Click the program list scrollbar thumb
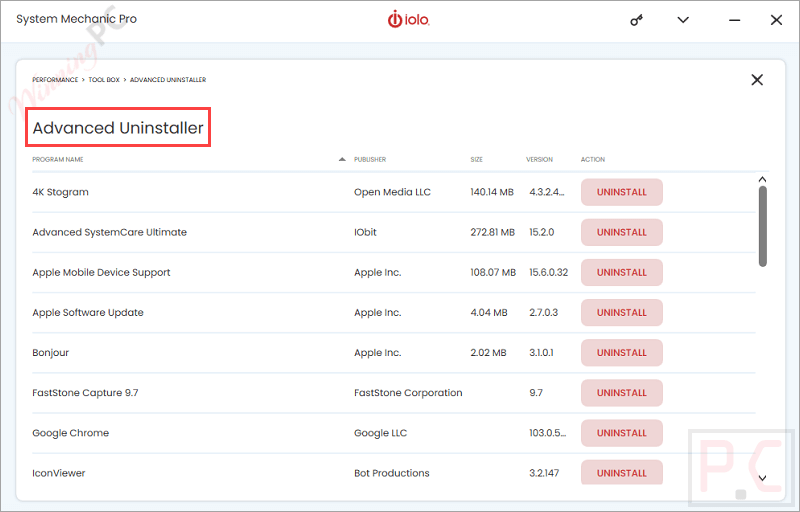This screenshot has height=512, width=800. tap(762, 226)
